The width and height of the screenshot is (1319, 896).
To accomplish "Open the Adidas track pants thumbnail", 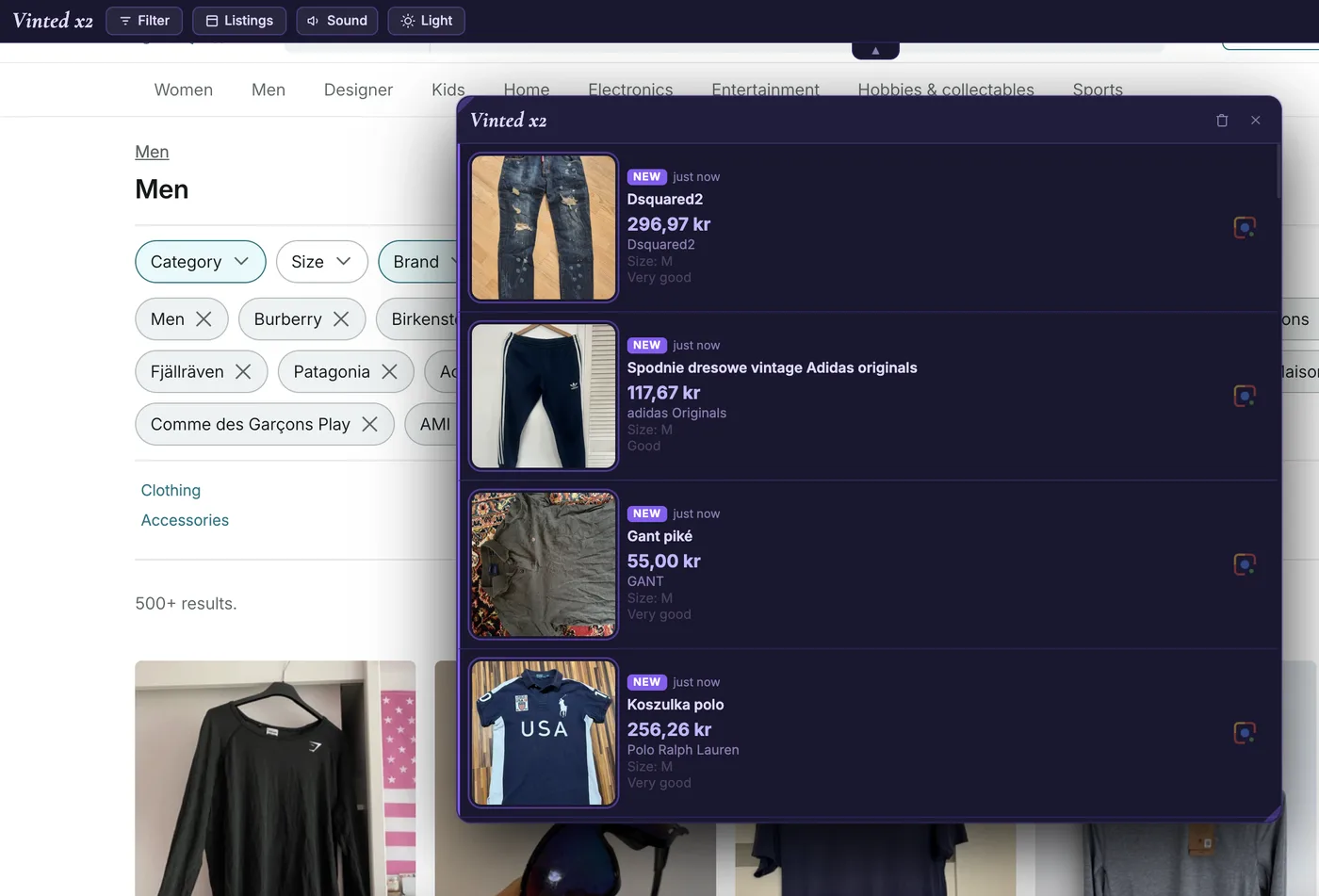I will [544, 396].
